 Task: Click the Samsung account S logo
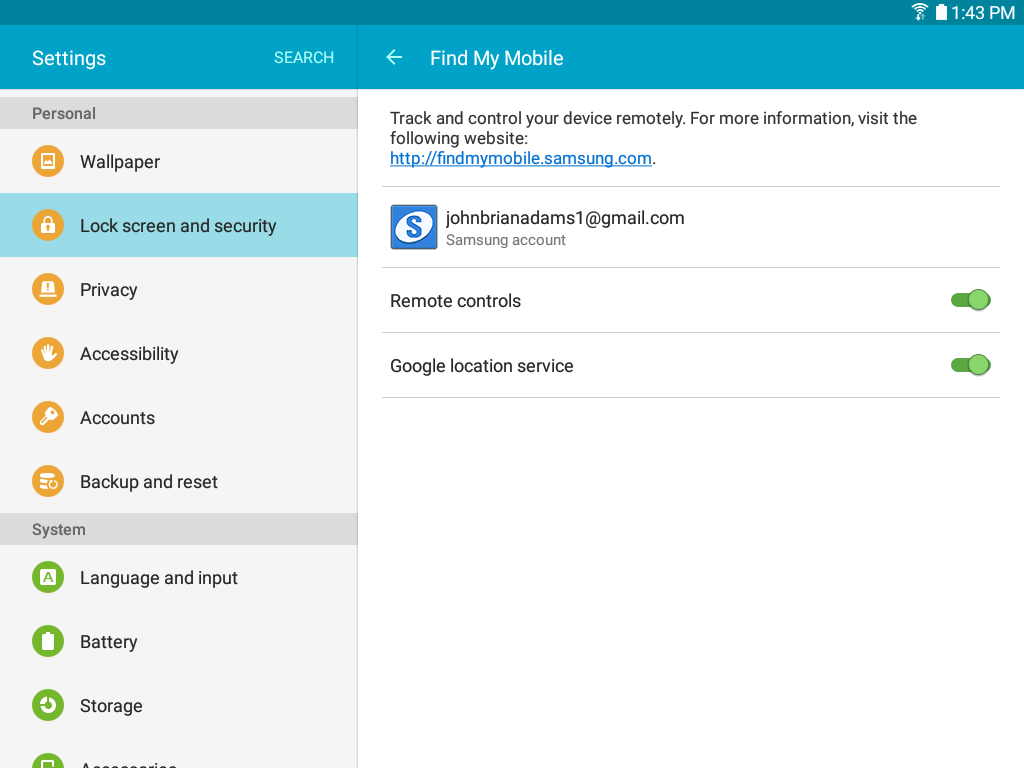414,227
